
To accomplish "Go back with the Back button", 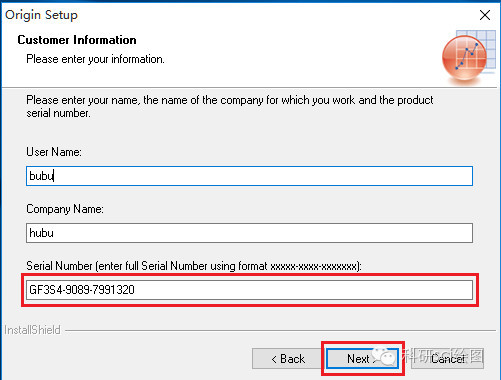I will (288, 359).
